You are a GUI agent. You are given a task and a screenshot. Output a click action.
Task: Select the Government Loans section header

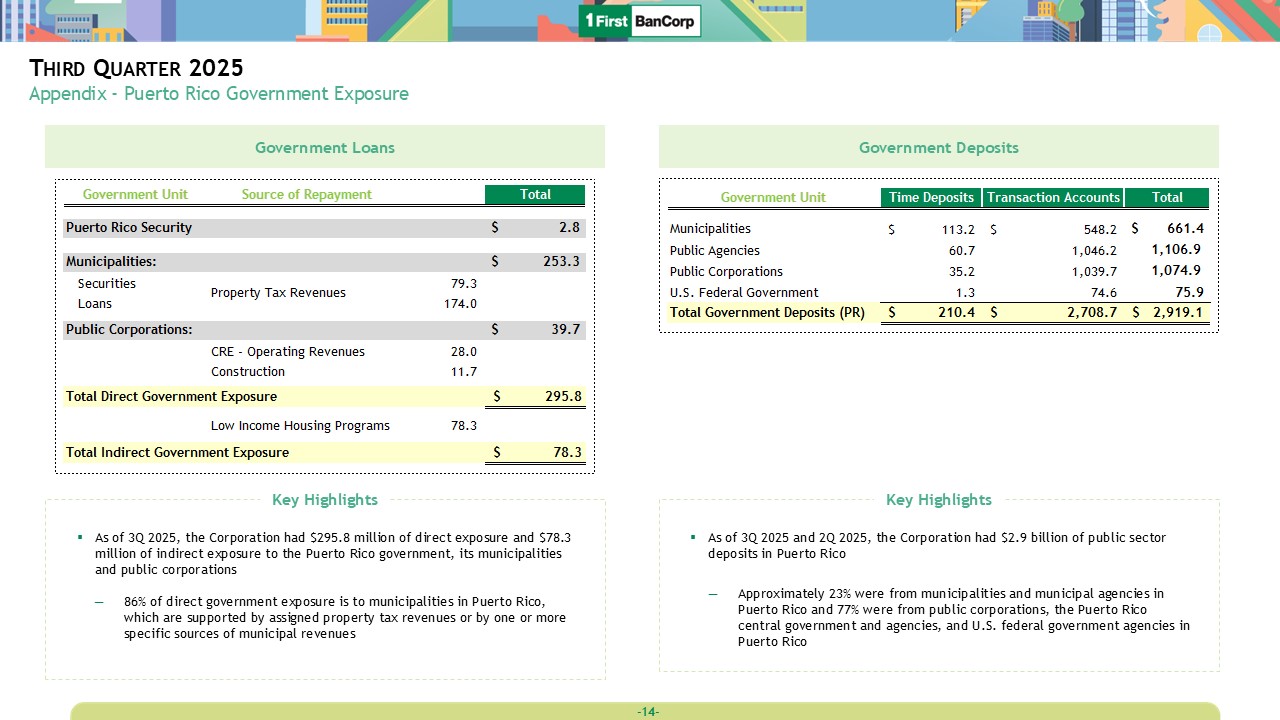coord(324,147)
